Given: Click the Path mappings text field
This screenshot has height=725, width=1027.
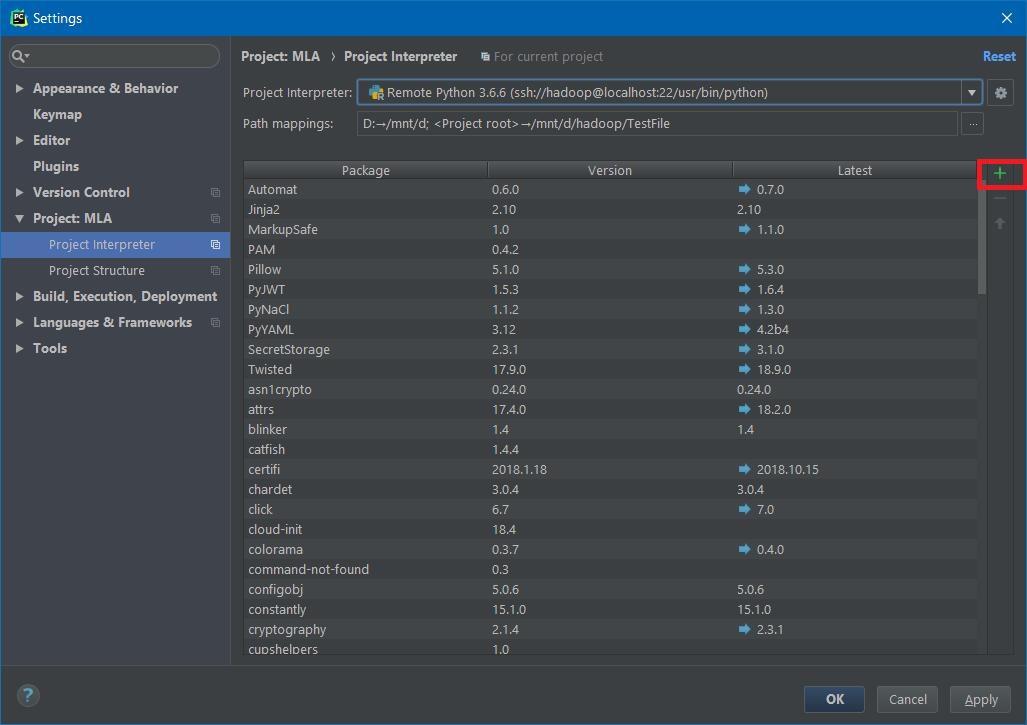Looking at the screenshot, I should (x=657, y=124).
